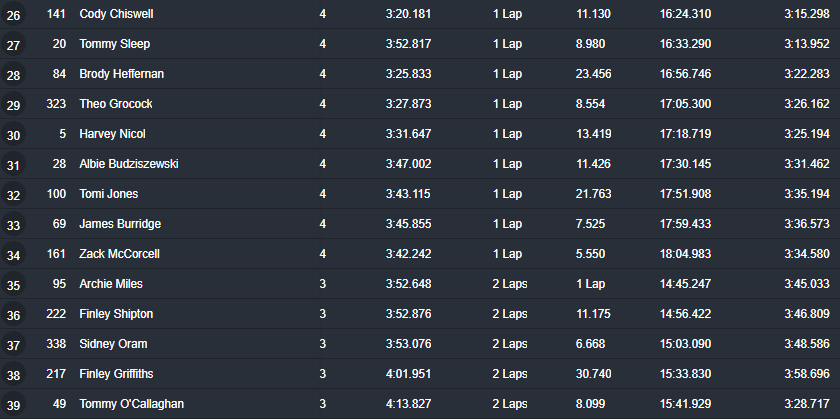Image resolution: width=840 pixels, height=419 pixels.
Task: Open Albie Budziszewski's rider details
Action: 129,164
